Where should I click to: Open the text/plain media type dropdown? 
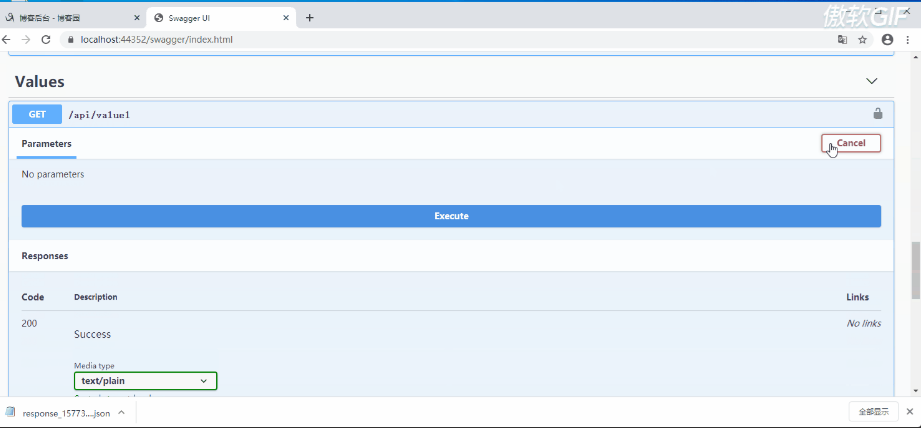[x=145, y=381]
